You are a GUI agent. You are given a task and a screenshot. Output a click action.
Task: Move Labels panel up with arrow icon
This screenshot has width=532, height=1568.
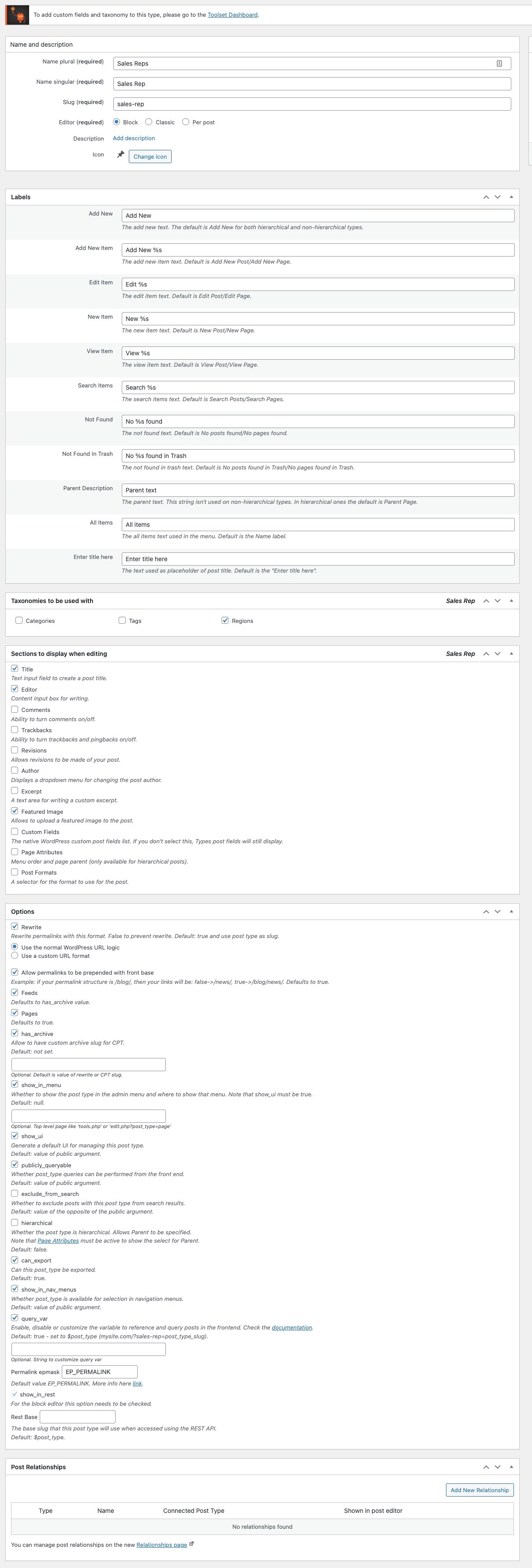coord(486,197)
